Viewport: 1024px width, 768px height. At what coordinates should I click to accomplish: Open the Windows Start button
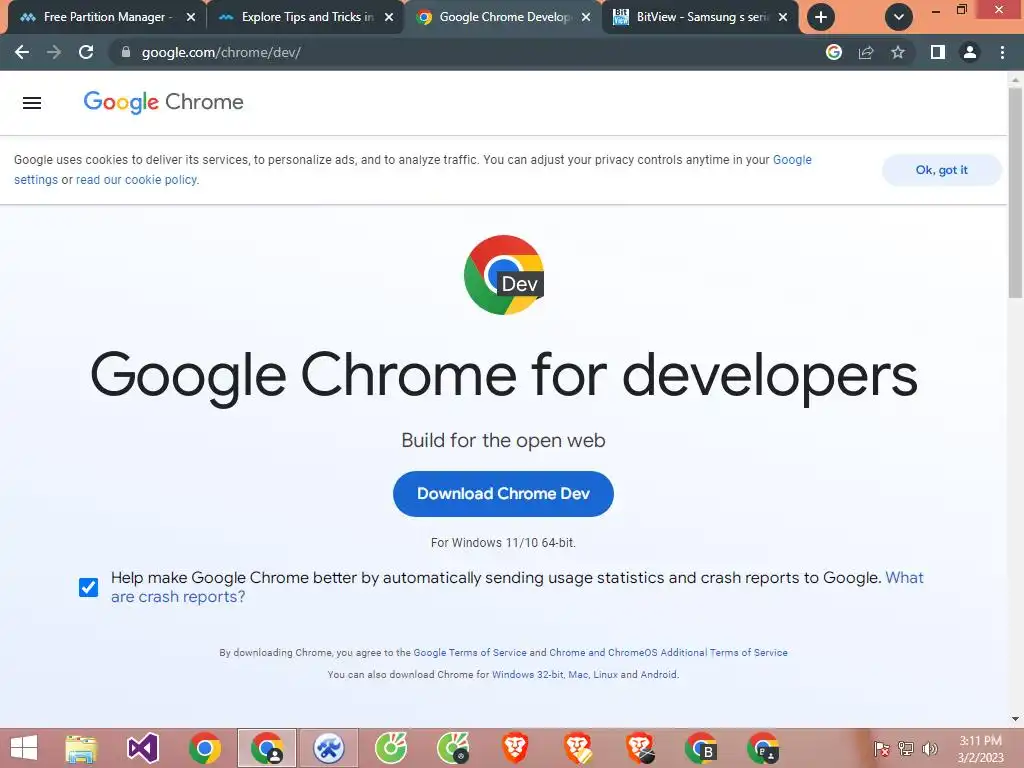point(24,748)
